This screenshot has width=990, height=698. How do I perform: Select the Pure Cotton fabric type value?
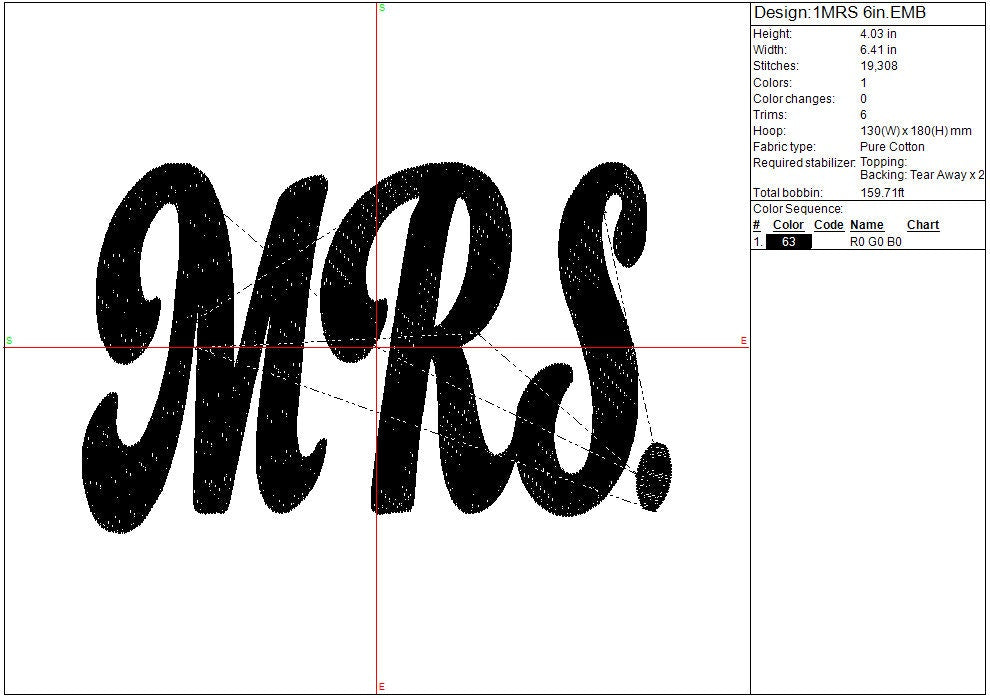point(892,147)
